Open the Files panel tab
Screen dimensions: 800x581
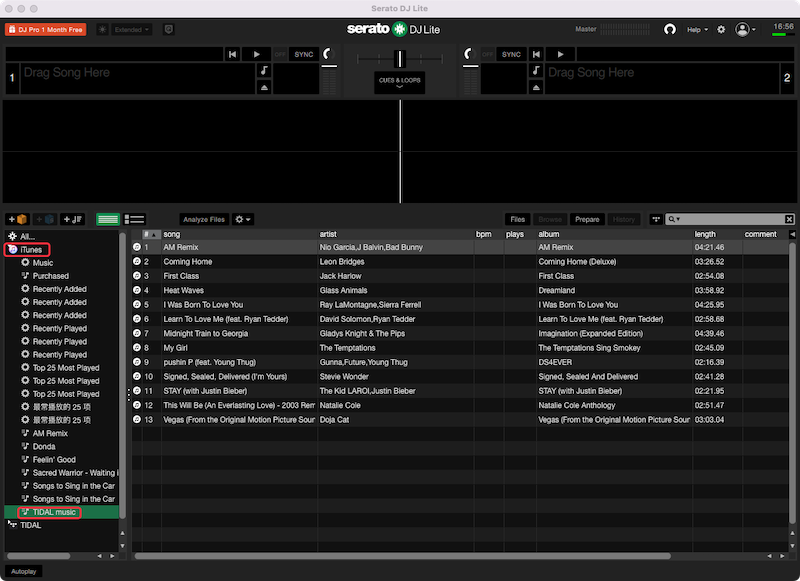coord(517,219)
